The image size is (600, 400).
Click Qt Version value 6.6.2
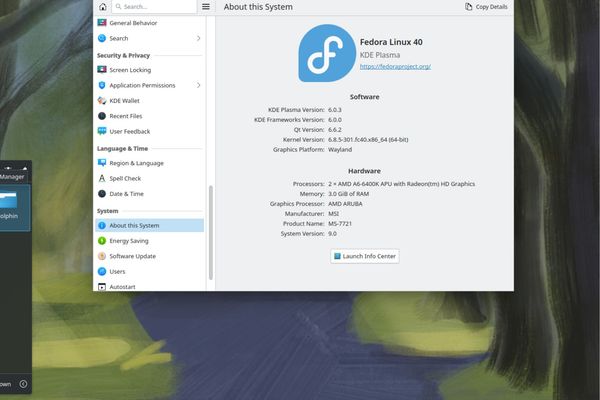(x=335, y=130)
